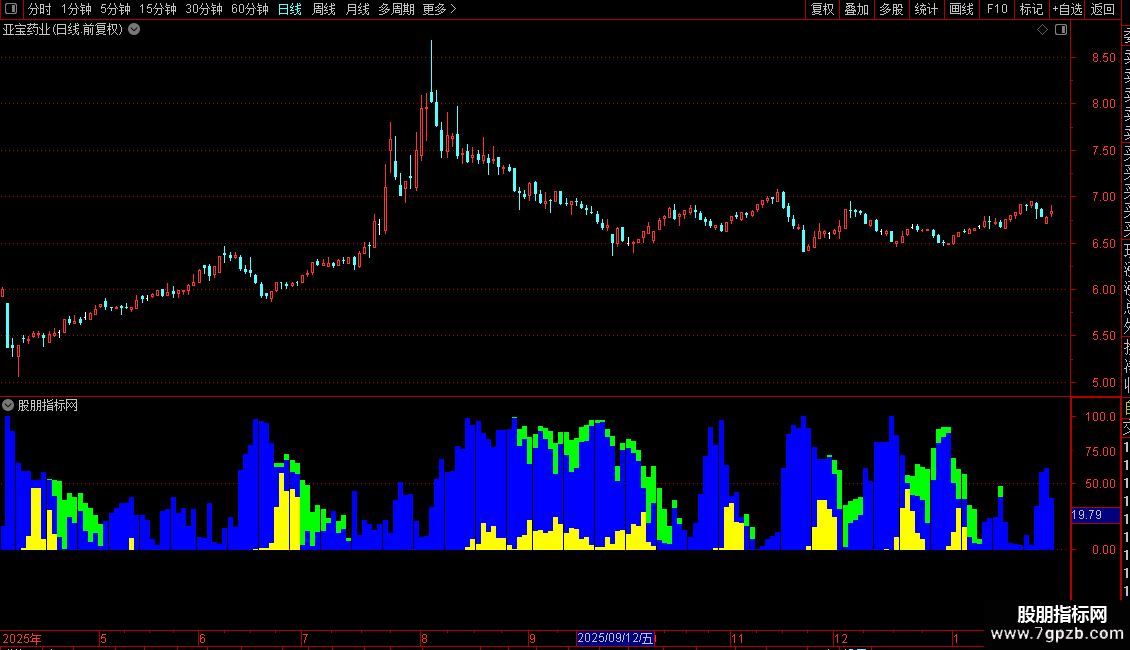Click month 11 on the time axis
This screenshot has height=650, width=1130.
coord(737,638)
